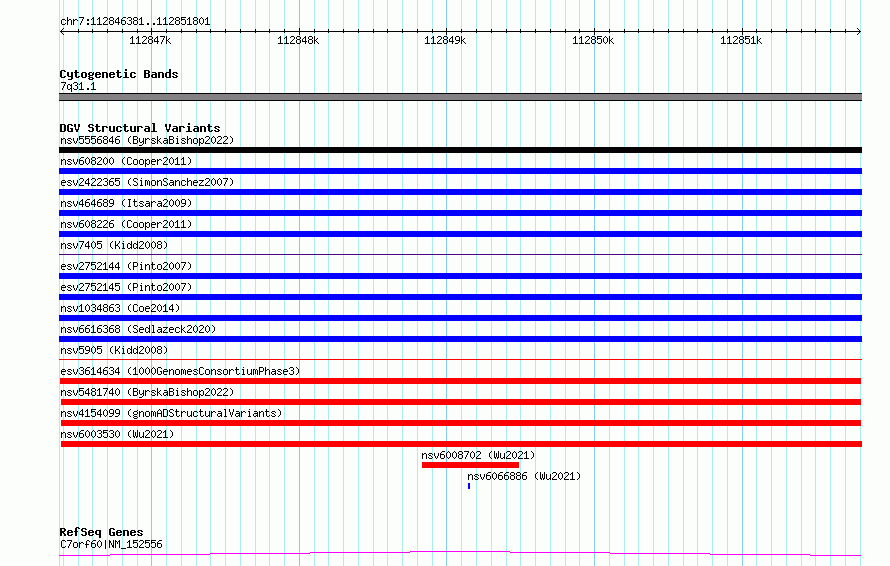Viewport: 890px width, 566px height.
Task: Select nsv6066886 (Wu2021) label
Action: [524, 476]
